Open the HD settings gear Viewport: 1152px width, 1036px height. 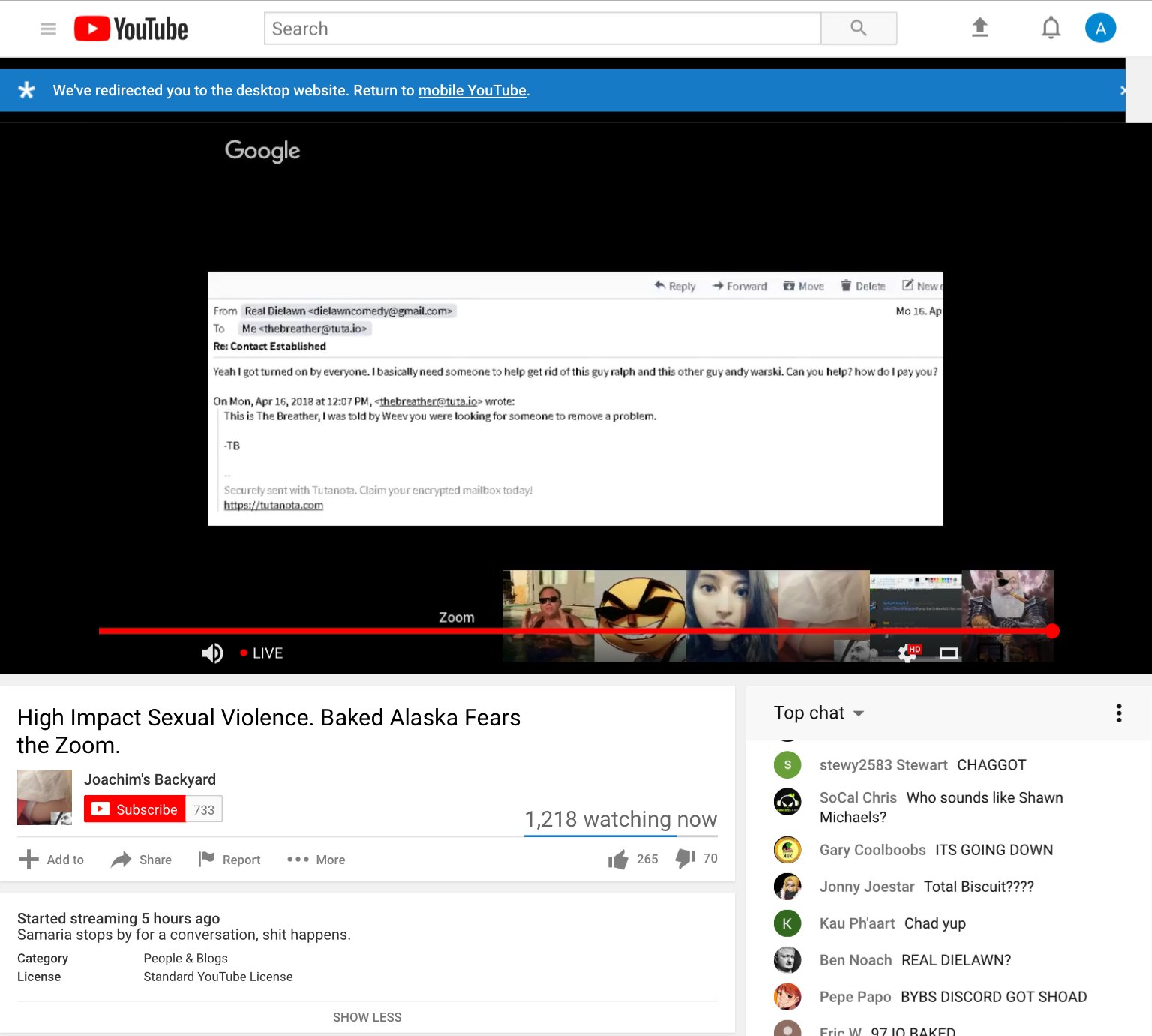click(908, 653)
